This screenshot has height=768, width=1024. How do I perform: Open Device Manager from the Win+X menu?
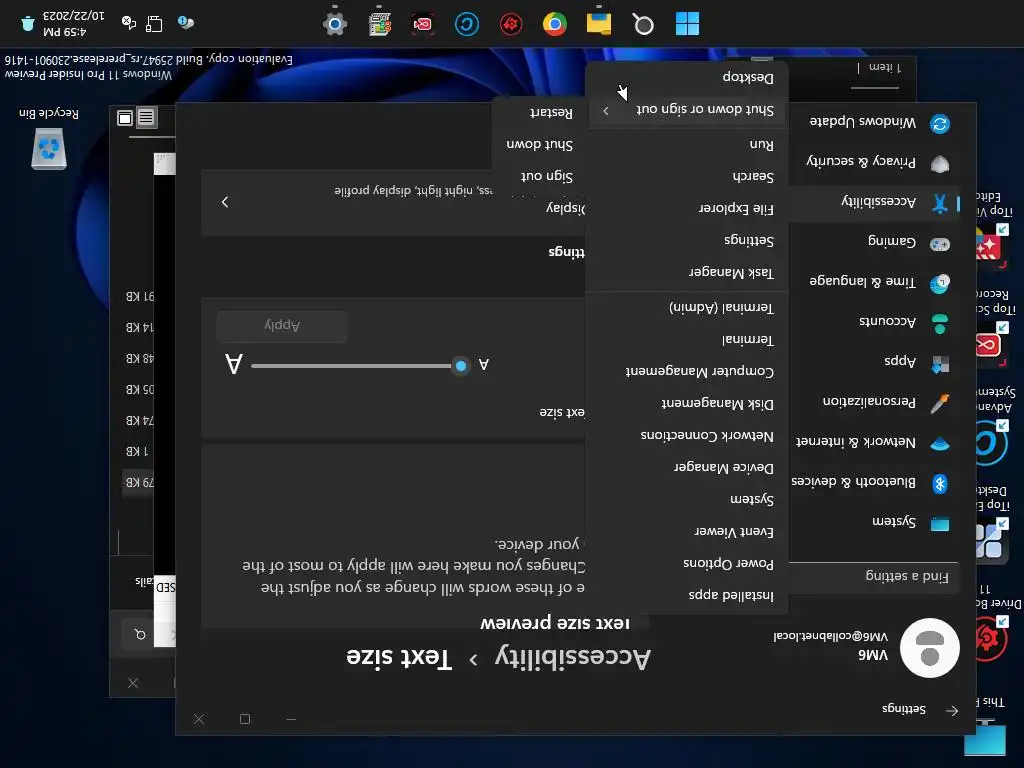(x=687, y=468)
